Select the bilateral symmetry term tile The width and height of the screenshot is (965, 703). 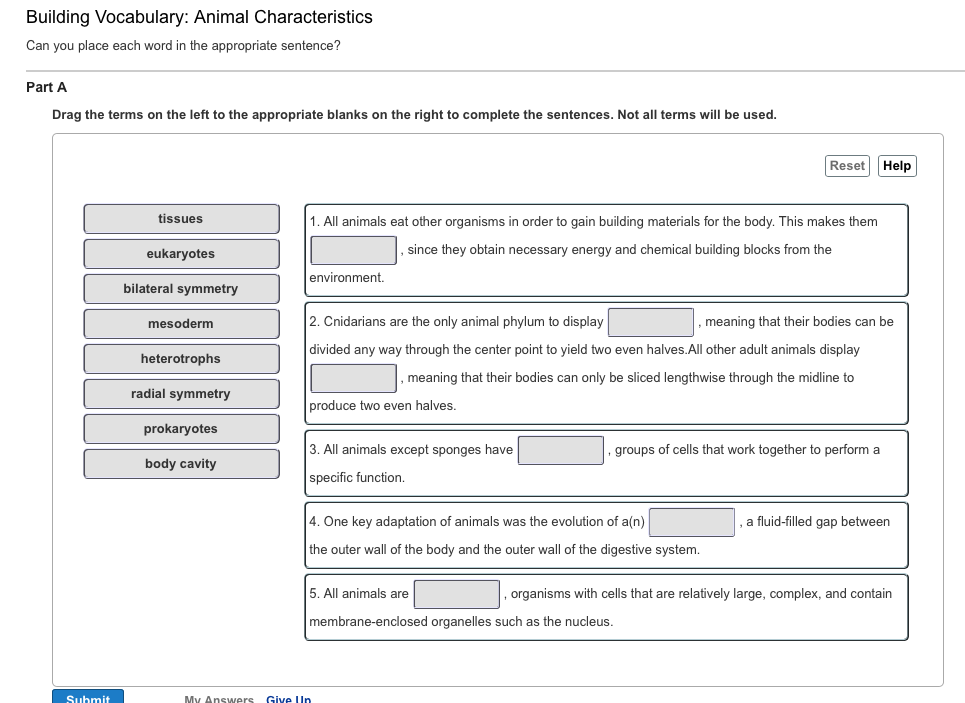tap(181, 288)
